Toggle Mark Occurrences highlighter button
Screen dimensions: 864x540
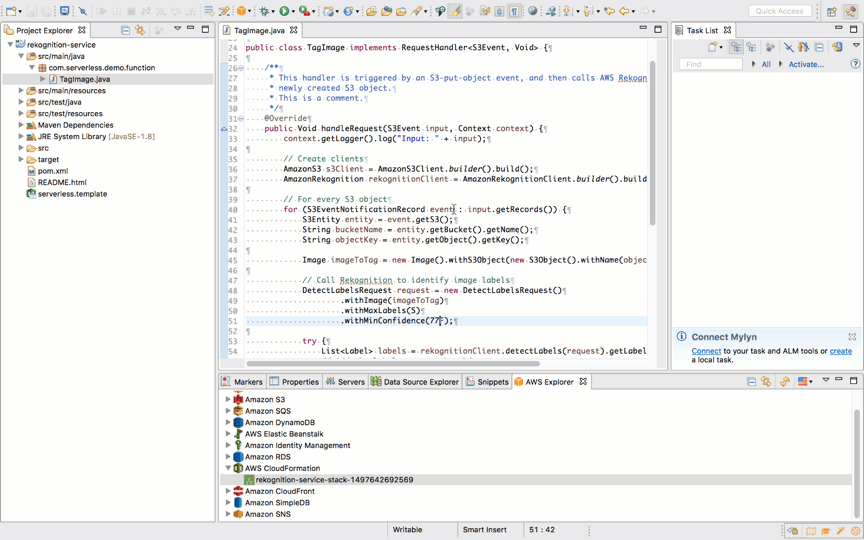pyautogui.click(x=455, y=11)
